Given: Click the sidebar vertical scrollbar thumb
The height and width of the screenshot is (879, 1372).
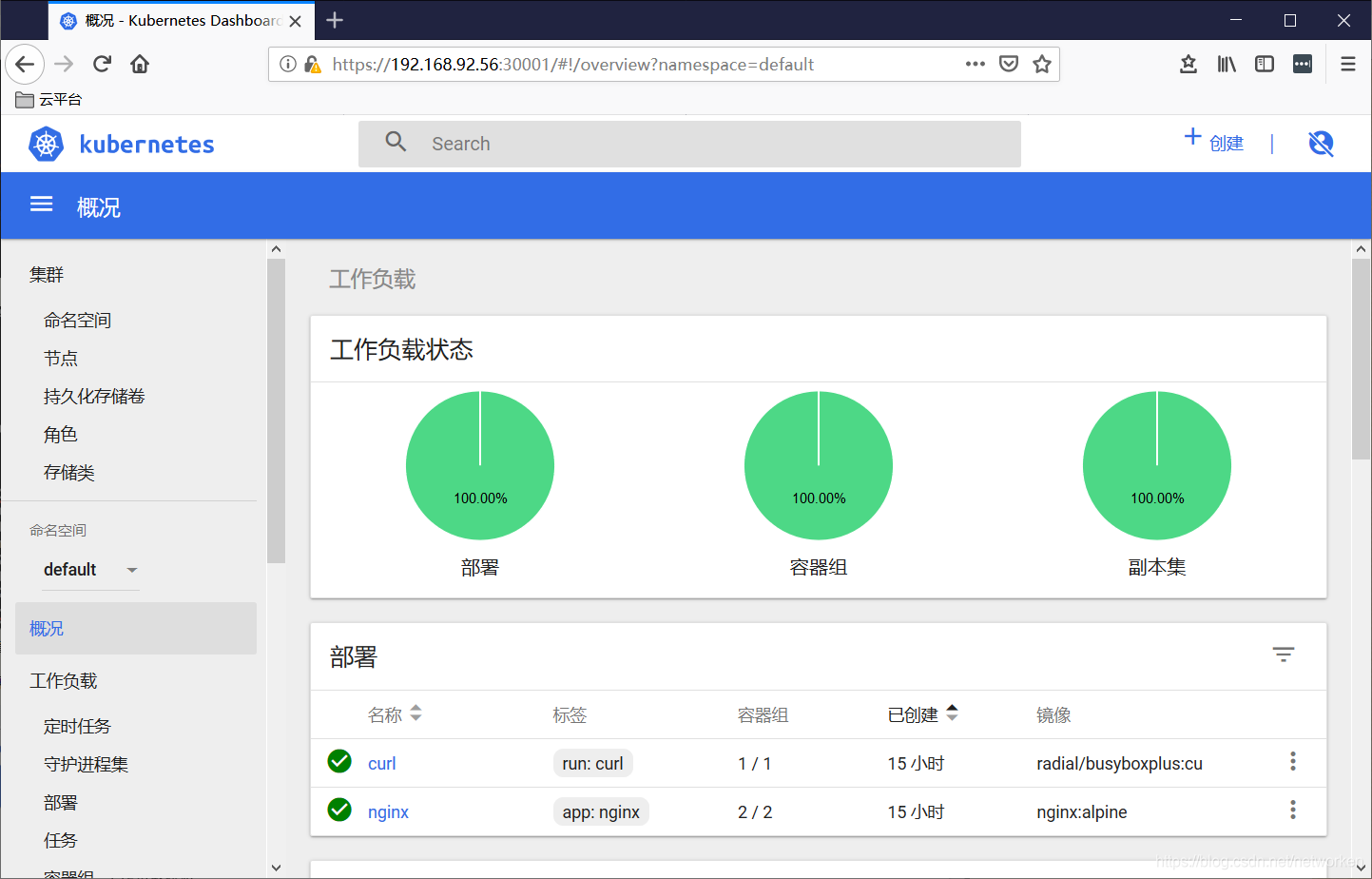Looking at the screenshot, I should click(x=277, y=411).
